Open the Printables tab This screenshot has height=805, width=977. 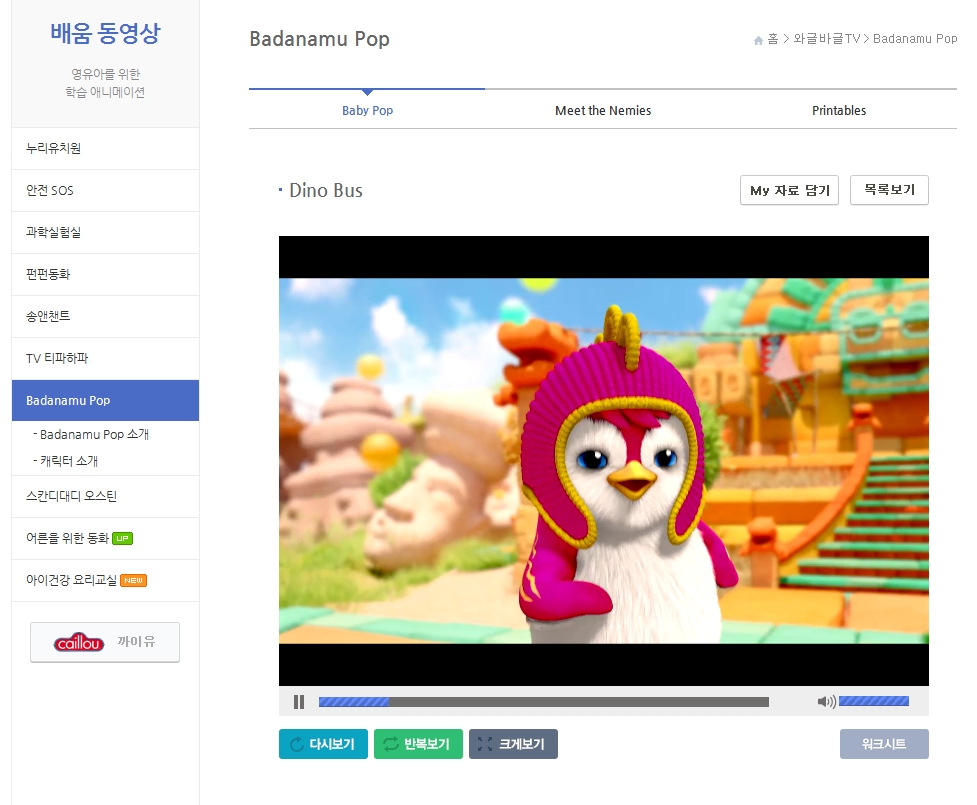point(839,110)
